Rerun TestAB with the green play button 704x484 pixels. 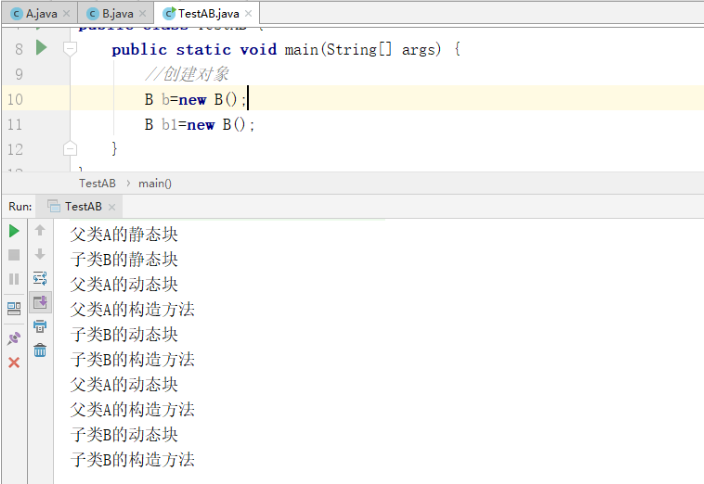point(14,231)
